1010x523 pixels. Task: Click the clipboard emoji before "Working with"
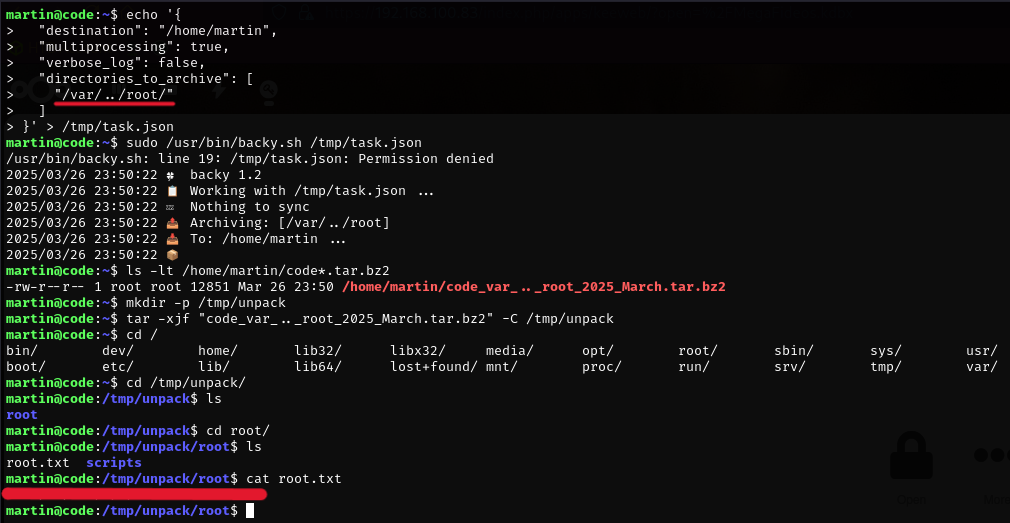coord(172,191)
